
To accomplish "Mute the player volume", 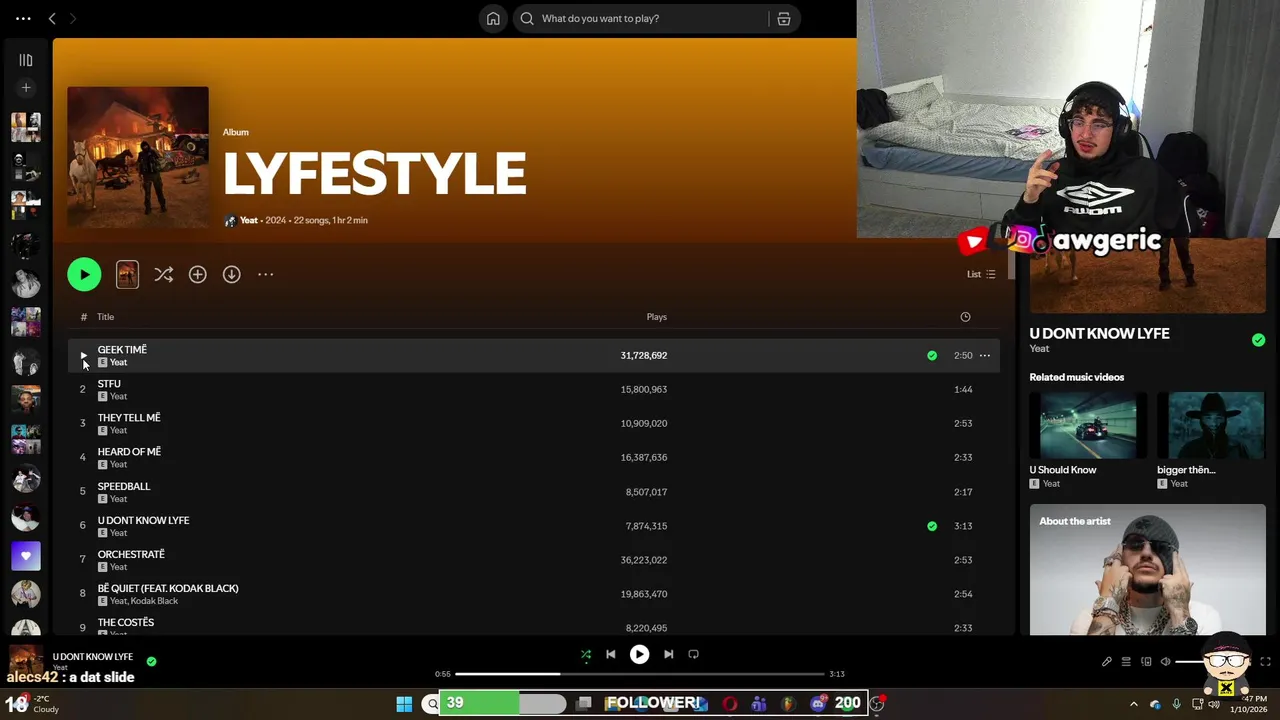I will pyautogui.click(x=1165, y=662).
